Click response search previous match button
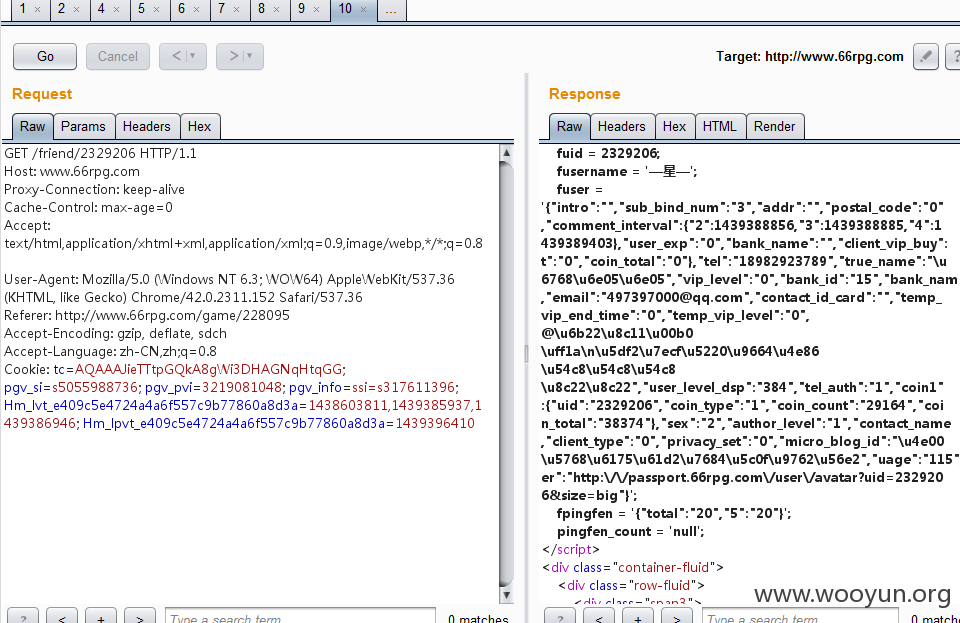The width and height of the screenshot is (960, 623). pyautogui.click(x=599, y=617)
